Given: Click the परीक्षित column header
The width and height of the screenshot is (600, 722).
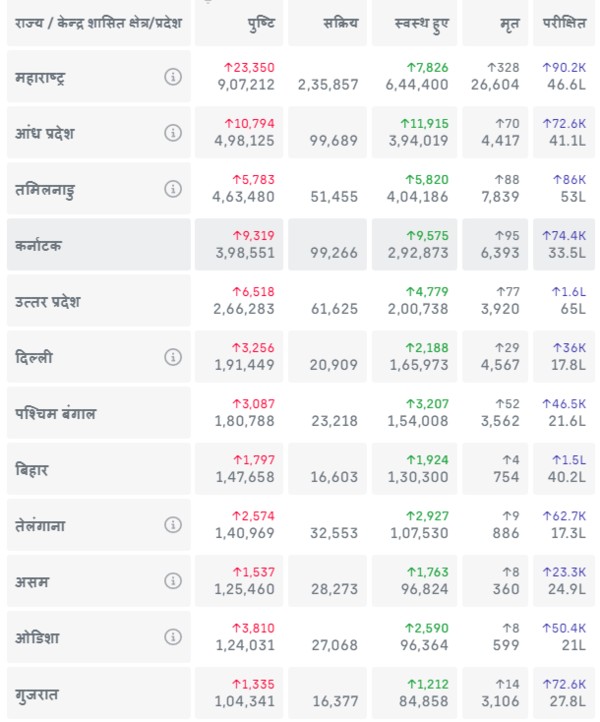Looking at the screenshot, I should (x=565, y=22).
